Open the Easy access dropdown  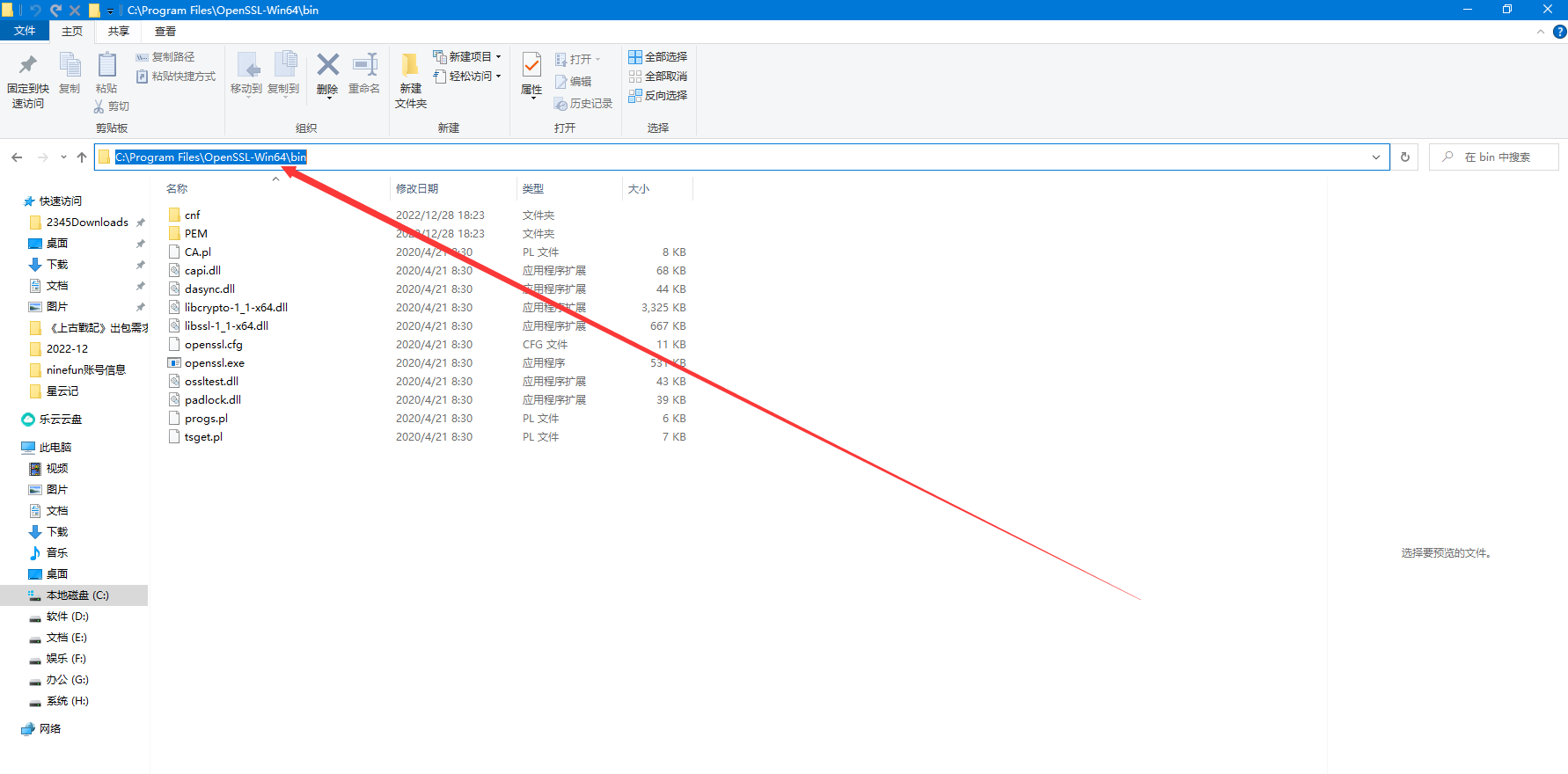click(467, 77)
